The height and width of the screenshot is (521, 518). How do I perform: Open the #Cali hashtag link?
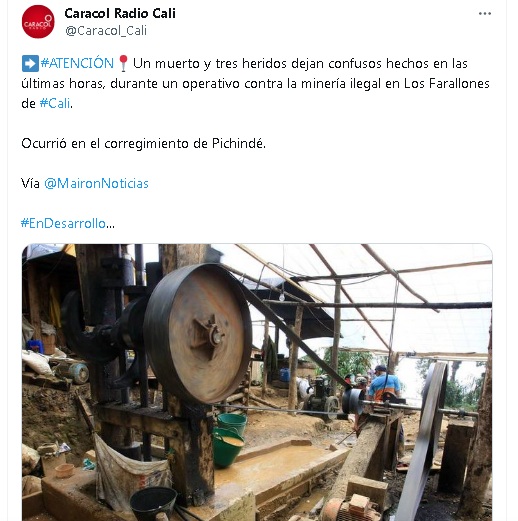coord(55,103)
